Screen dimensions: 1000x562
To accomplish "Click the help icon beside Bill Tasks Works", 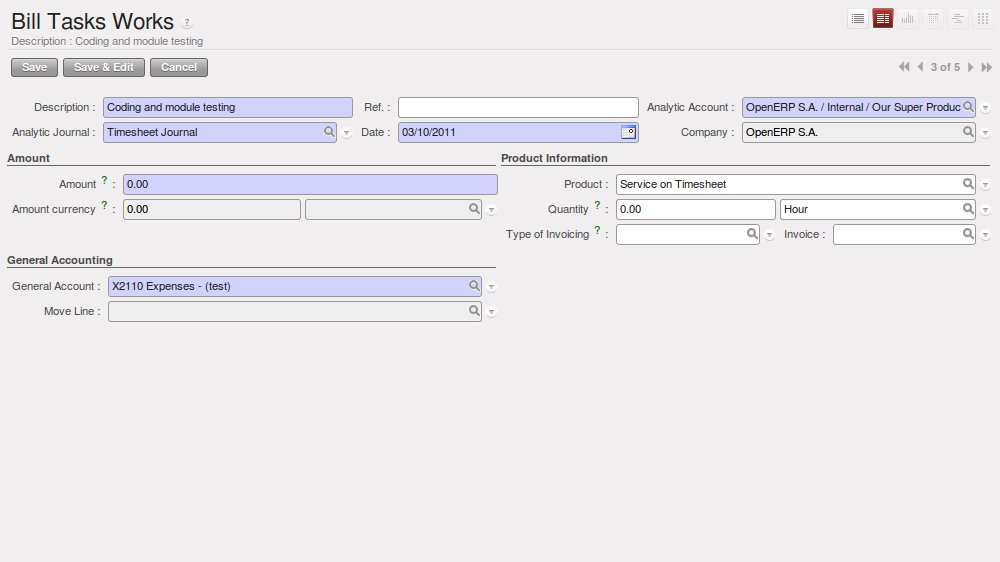I will click(188, 22).
